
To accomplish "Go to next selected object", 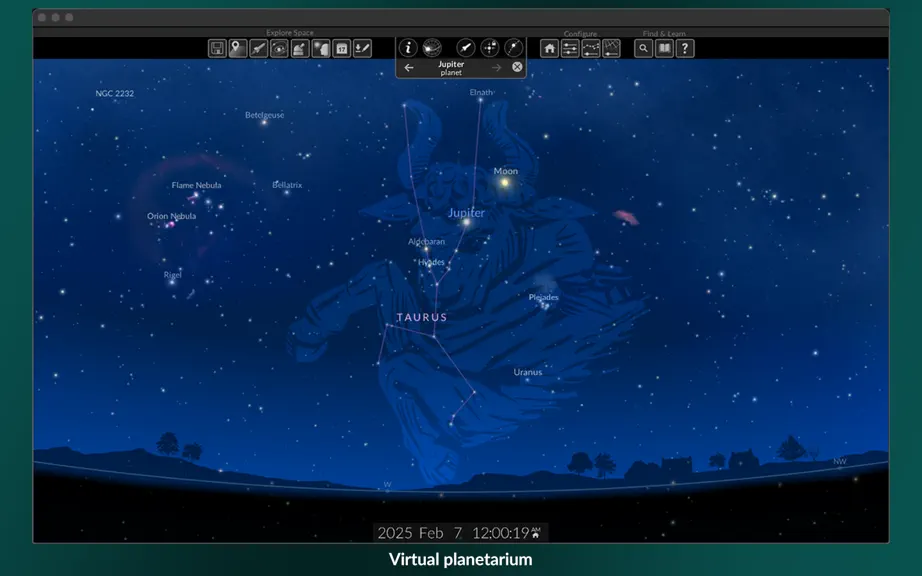I will pos(496,68).
